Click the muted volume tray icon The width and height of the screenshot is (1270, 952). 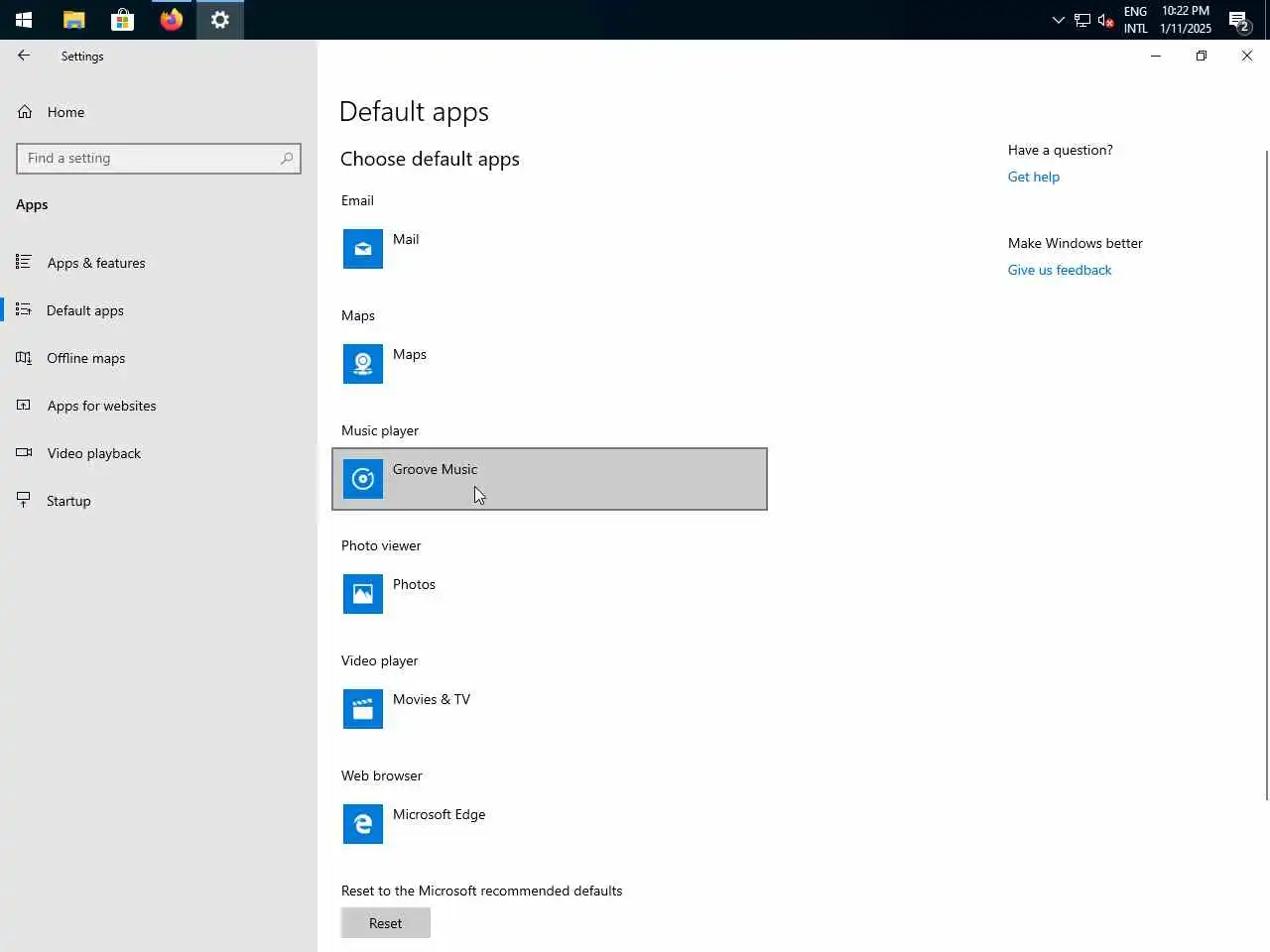(x=1105, y=20)
